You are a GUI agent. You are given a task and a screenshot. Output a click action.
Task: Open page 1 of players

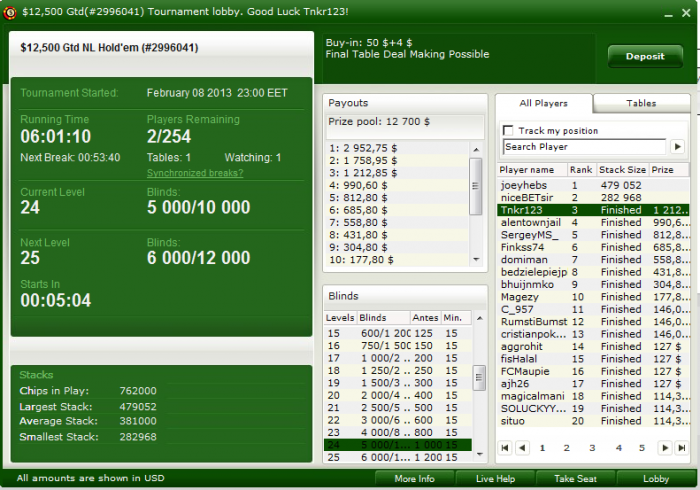[x=542, y=448]
